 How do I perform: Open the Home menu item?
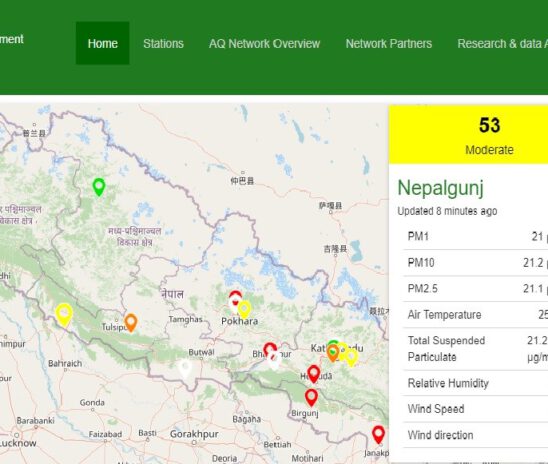point(102,43)
